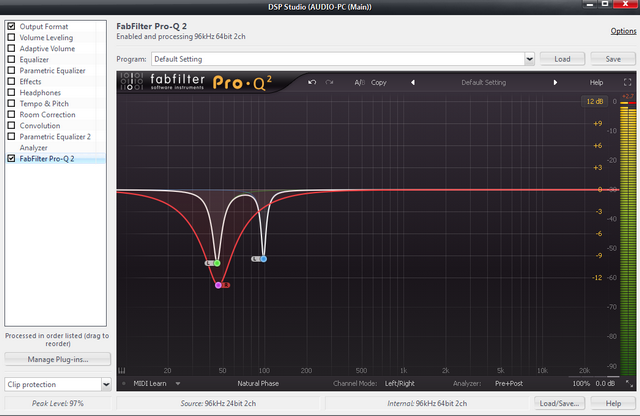This screenshot has width=640, height=416.
Task: Change Channel Mode Left/Right setting
Action: click(400, 384)
